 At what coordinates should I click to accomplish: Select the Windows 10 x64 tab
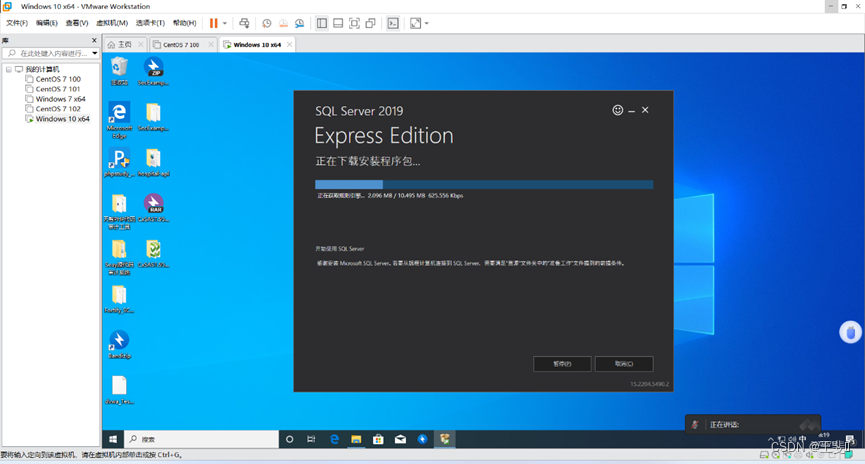point(257,45)
